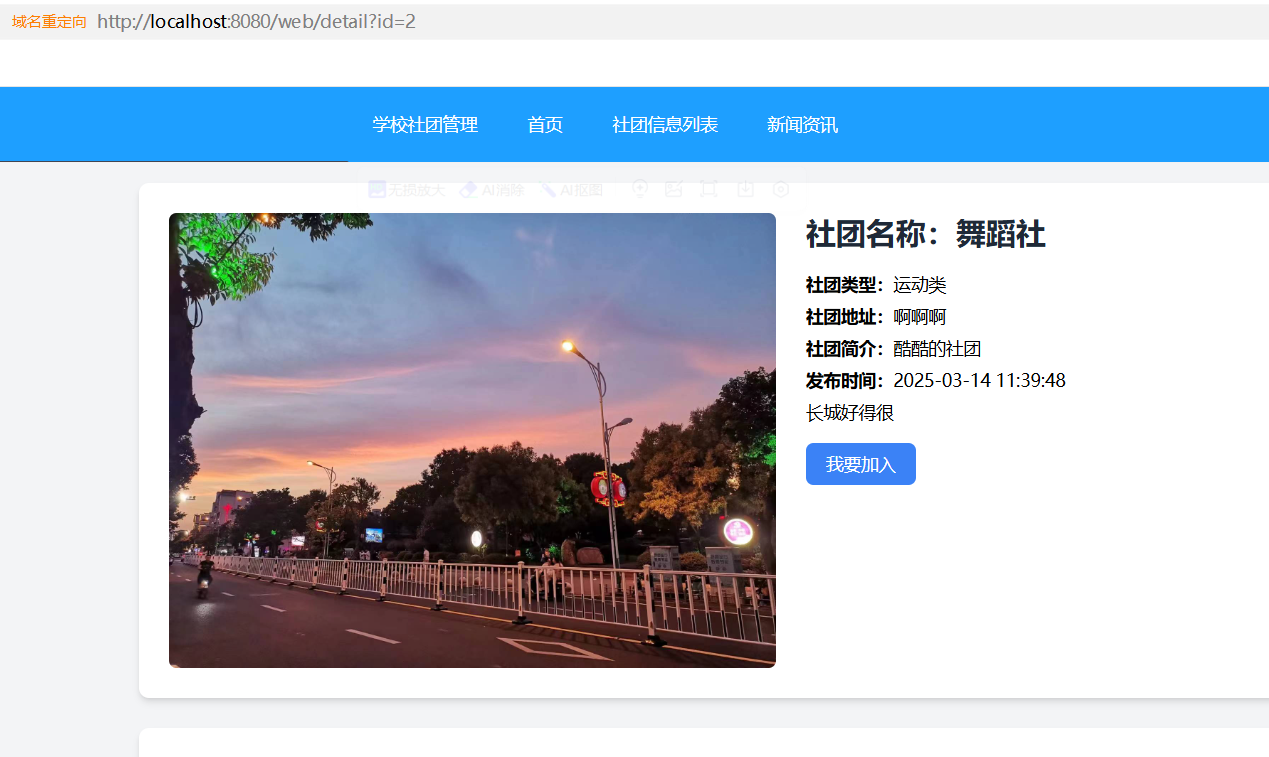Click the sunset street photo
Viewport: 1269px width, 757px height.
point(472,440)
